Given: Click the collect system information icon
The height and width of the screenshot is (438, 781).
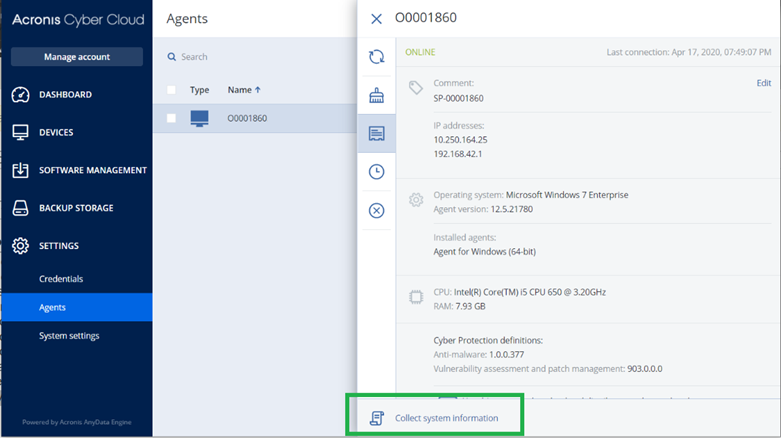Looking at the screenshot, I should click(377, 418).
